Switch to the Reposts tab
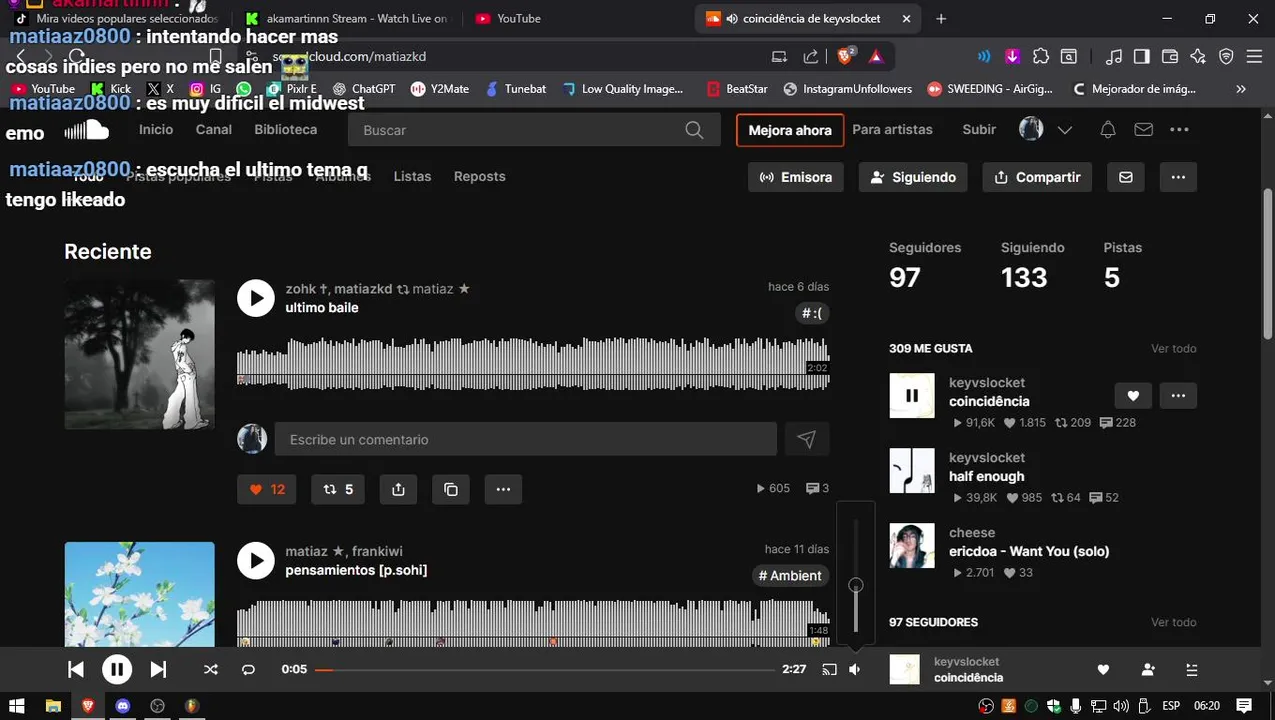Screen dimensions: 1275x720 tap(480, 176)
